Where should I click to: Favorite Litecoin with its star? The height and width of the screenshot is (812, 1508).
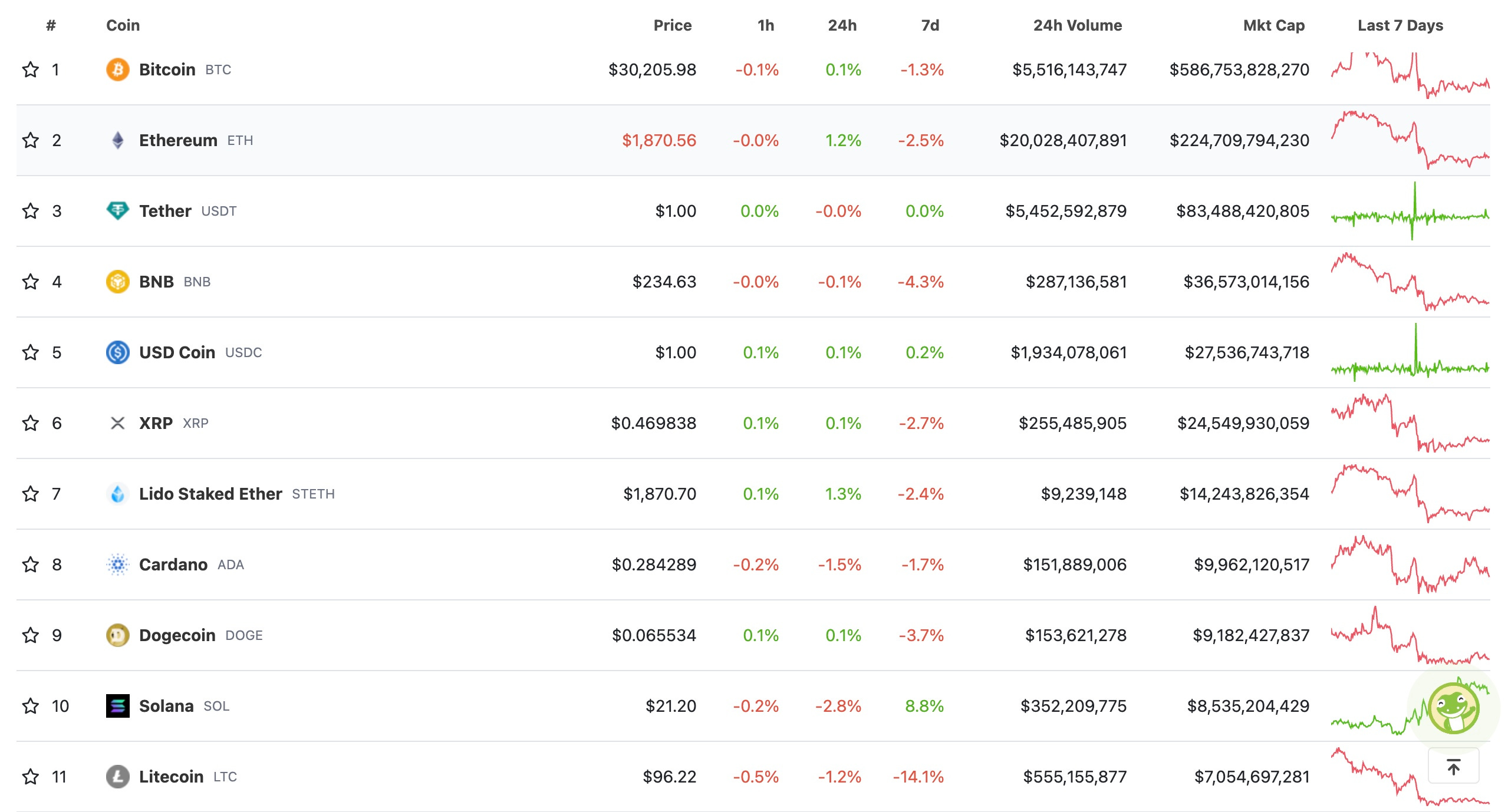pos(31,777)
